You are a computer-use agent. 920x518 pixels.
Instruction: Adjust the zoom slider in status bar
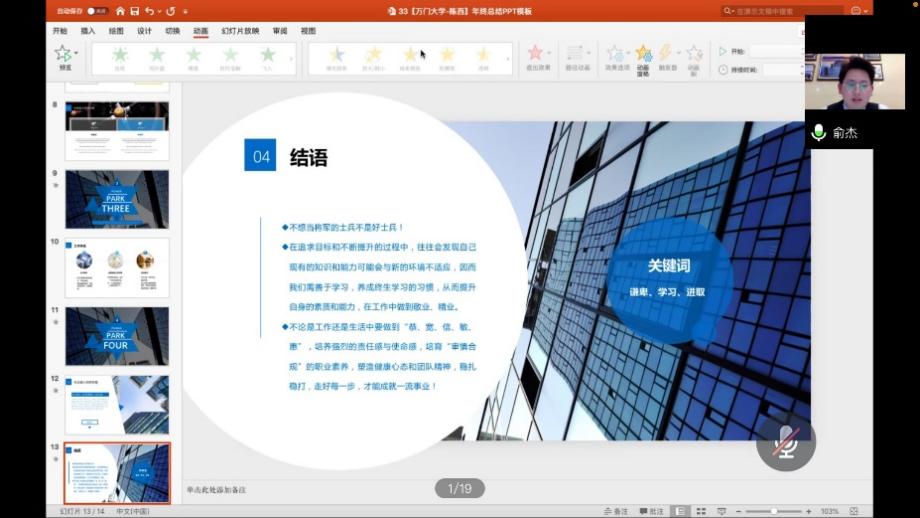(774, 512)
